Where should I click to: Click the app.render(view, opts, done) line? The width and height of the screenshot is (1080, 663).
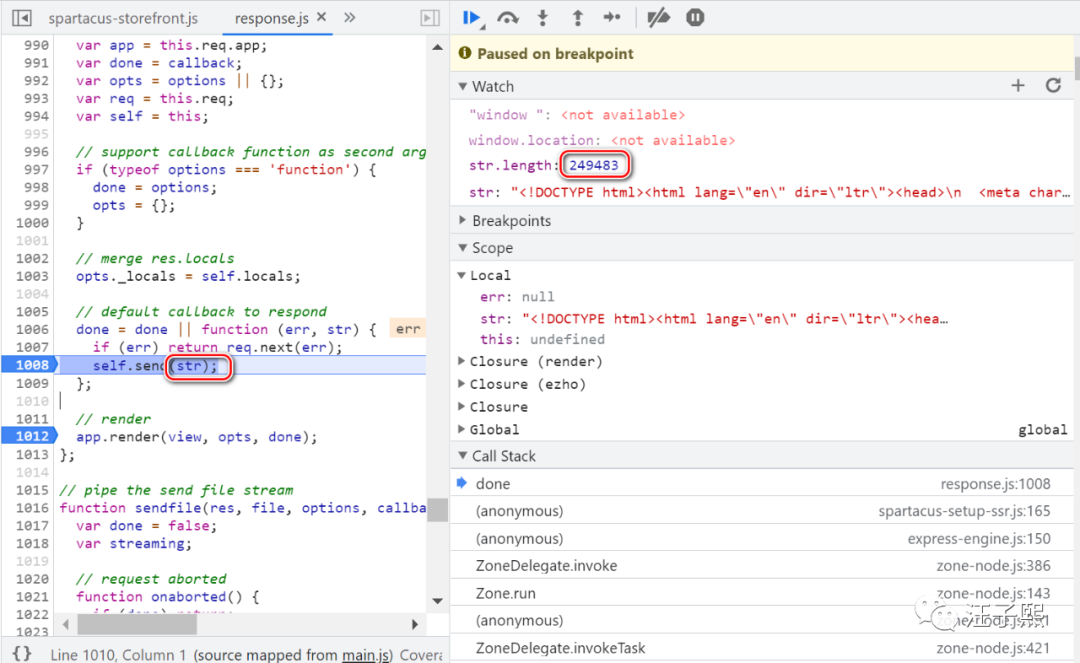point(196,437)
